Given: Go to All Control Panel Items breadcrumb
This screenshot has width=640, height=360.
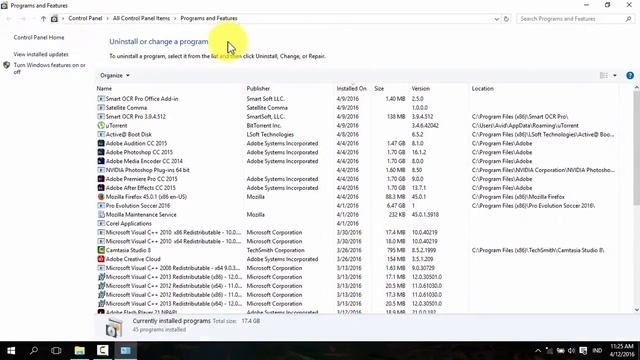Looking at the screenshot, I should [x=141, y=18].
